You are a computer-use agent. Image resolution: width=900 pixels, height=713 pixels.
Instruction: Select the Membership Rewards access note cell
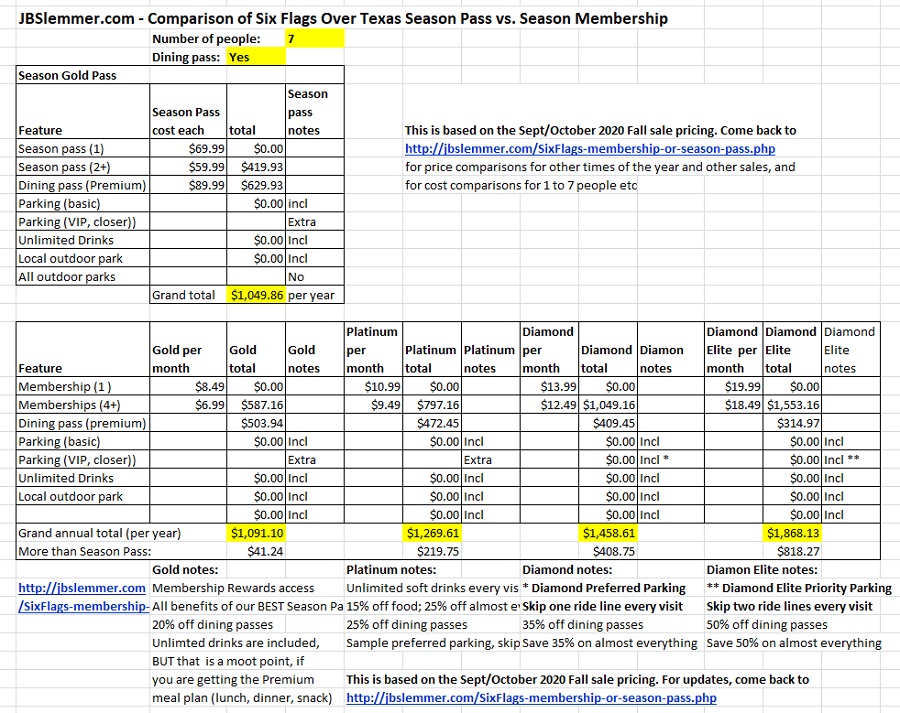(x=233, y=588)
